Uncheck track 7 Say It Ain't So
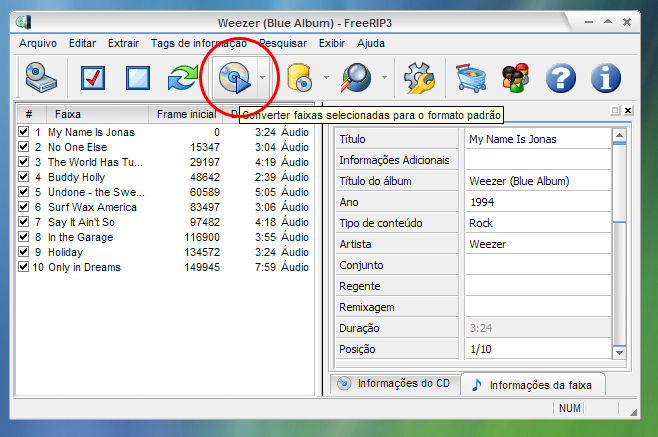Screen dimensions: 658x437 [24, 222]
